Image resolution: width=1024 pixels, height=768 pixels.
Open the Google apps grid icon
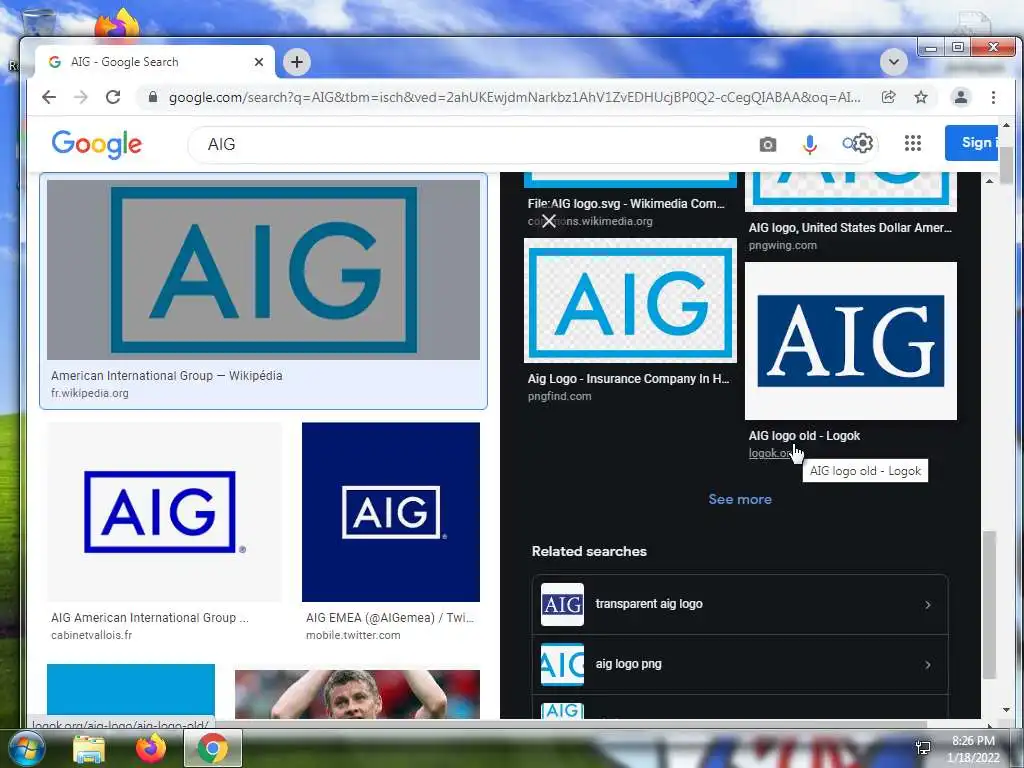pyautogui.click(x=913, y=143)
